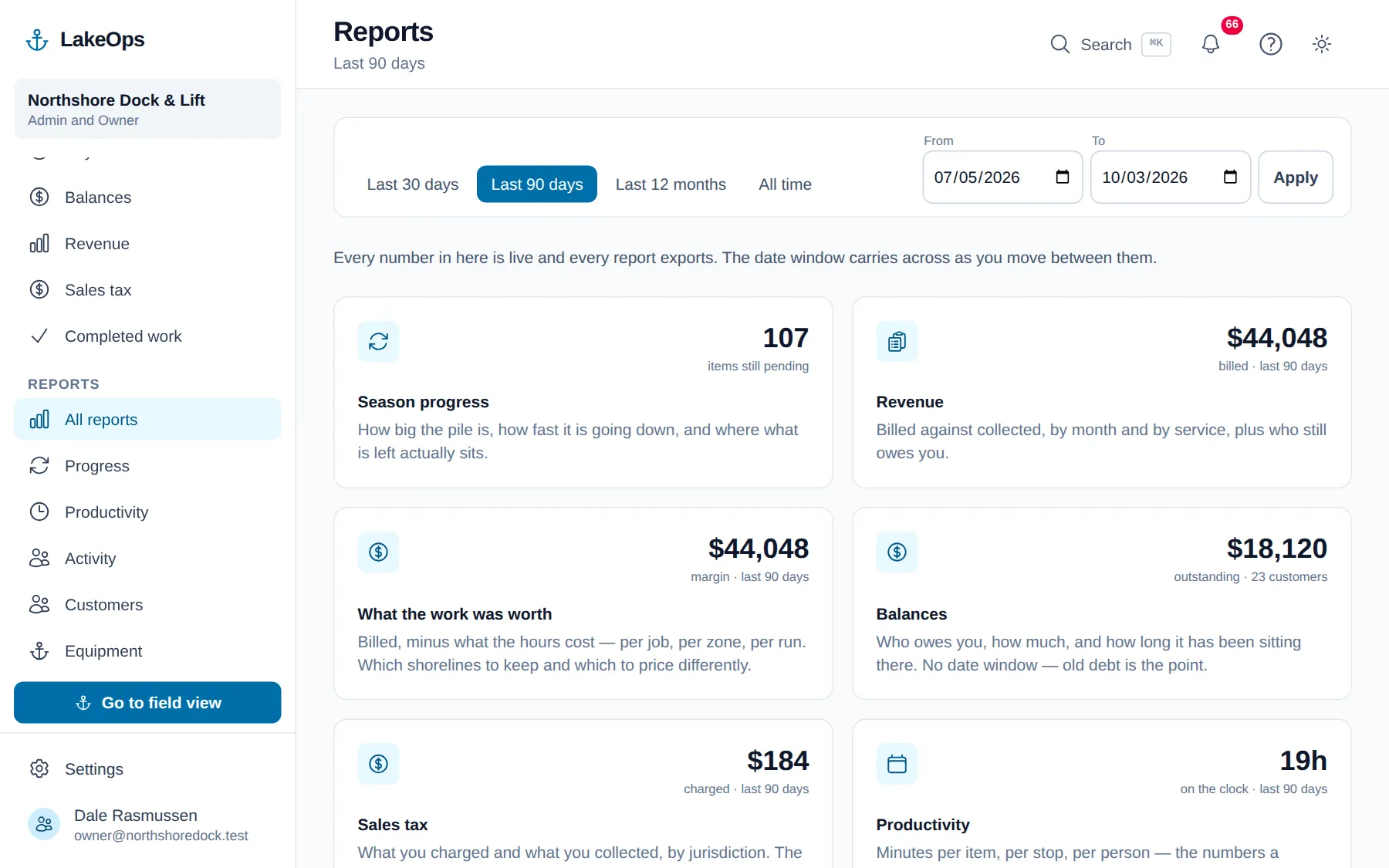Open the notifications bell icon
1389x868 pixels.
pyautogui.click(x=1211, y=44)
